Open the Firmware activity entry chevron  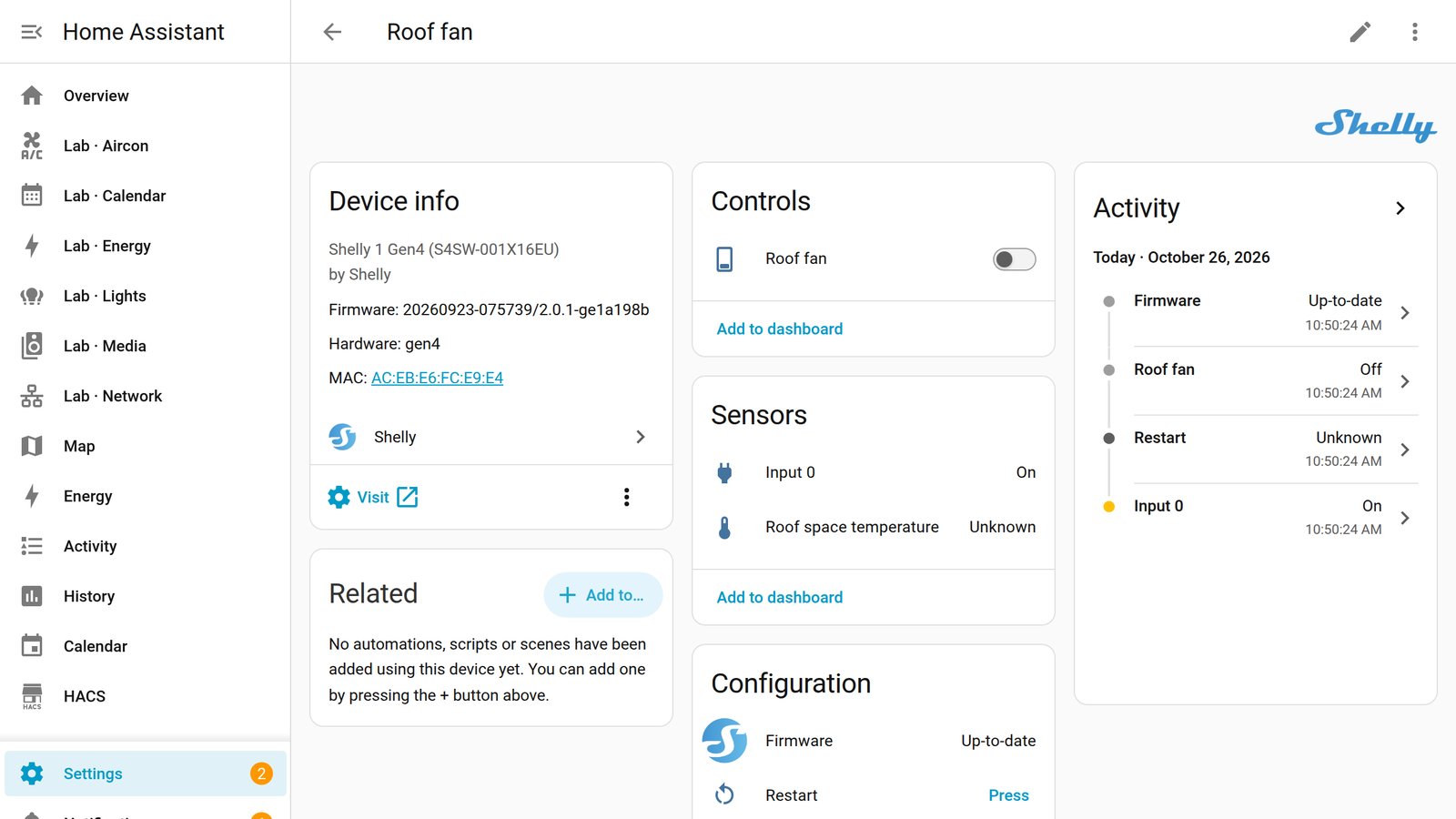1405,313
